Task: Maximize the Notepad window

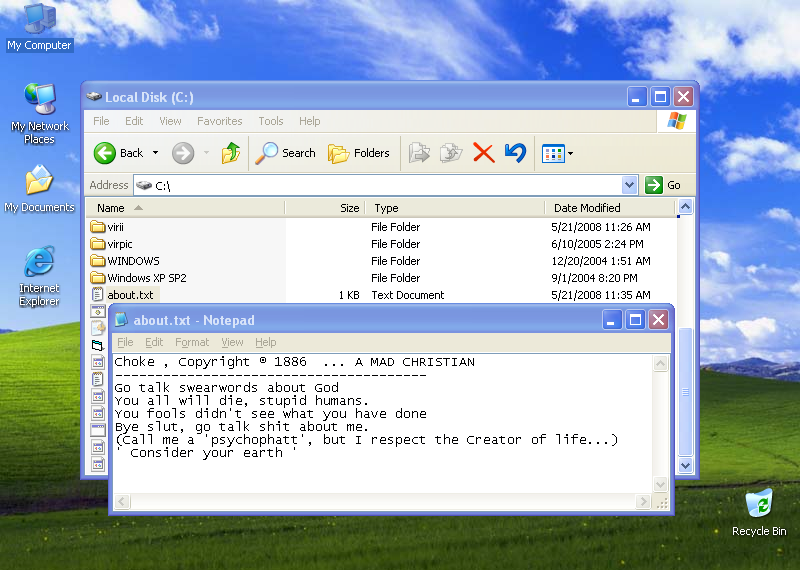Action: (635, 320)
